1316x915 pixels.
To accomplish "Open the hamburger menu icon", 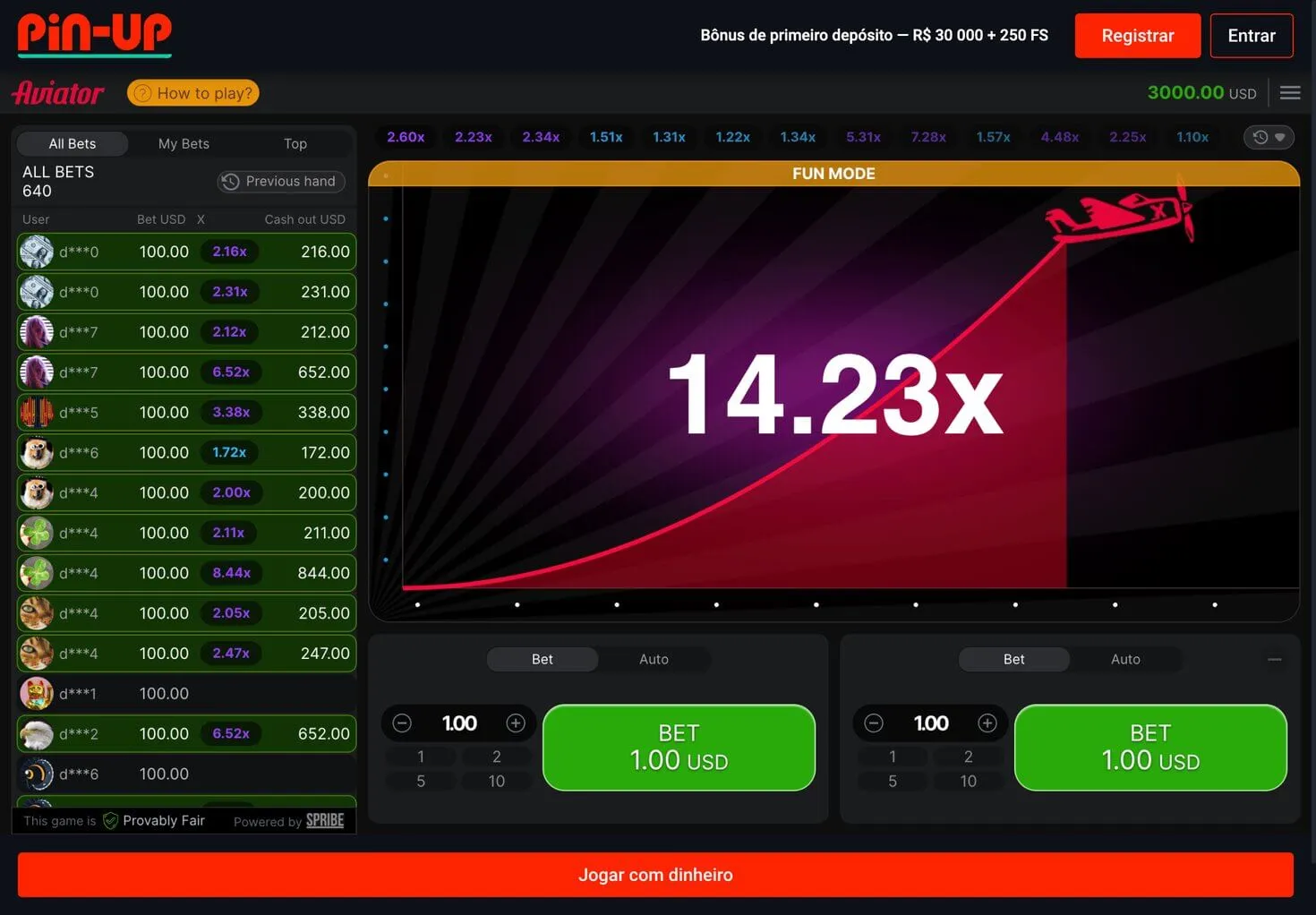I will [1289, 93].
